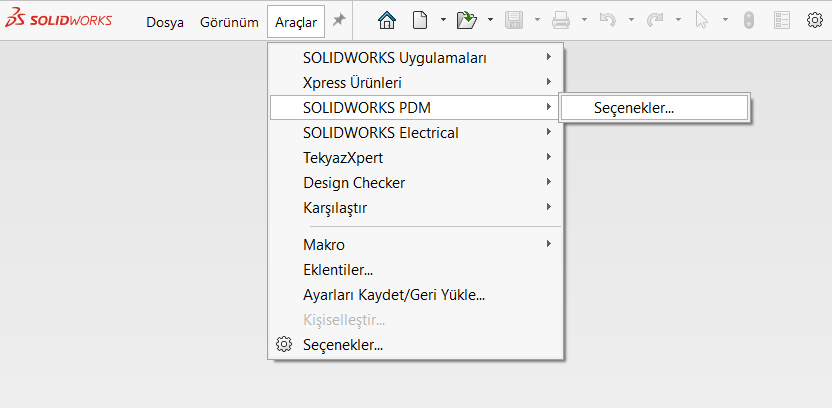Open Xpress Ürünleri submenu
The height and width of the screenshot is (408, 832).
click(415, 83)
